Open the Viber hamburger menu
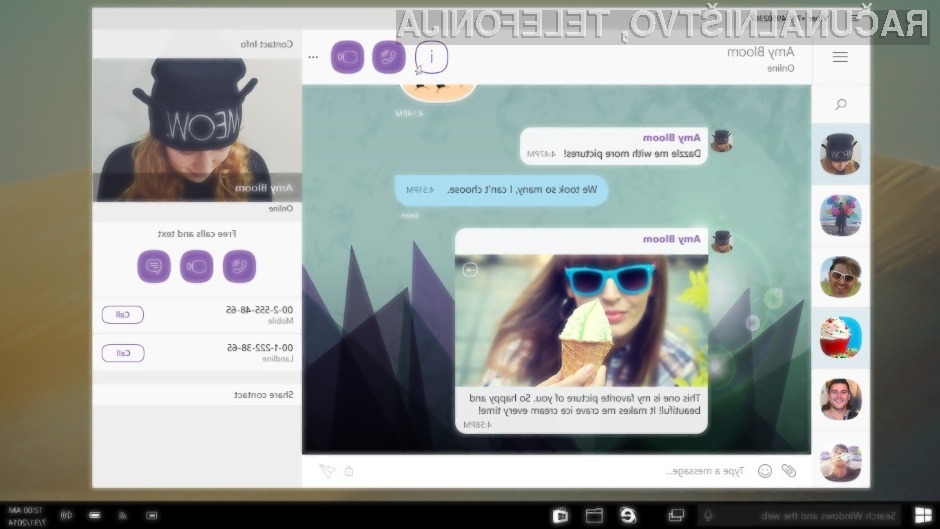Viewport: 940px width, 529px height. point(840,57)
